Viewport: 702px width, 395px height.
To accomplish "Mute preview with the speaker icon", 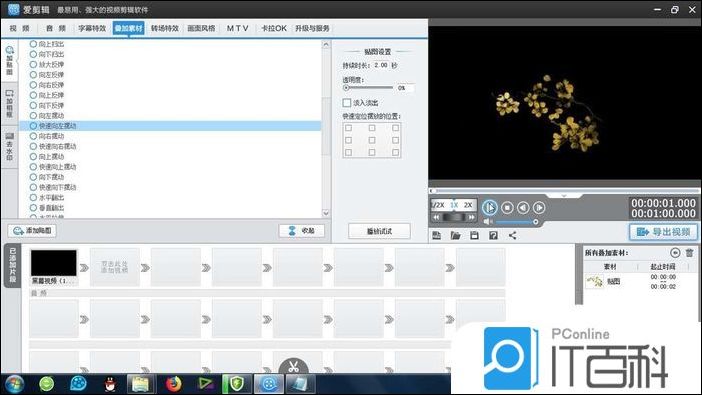I will (488, 222).
